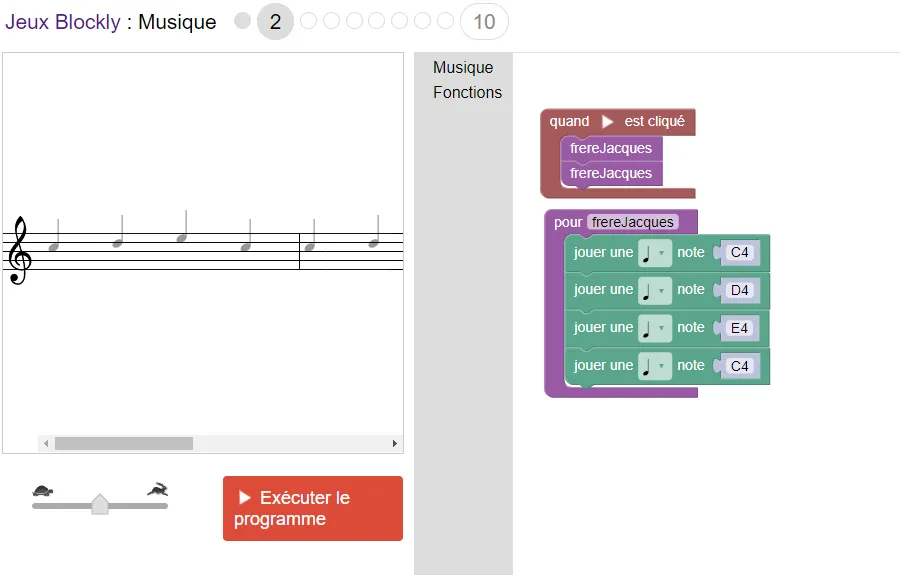The image size is (900, 575).
Task: Open the Fonctions toolbox category
Action: 467,92
